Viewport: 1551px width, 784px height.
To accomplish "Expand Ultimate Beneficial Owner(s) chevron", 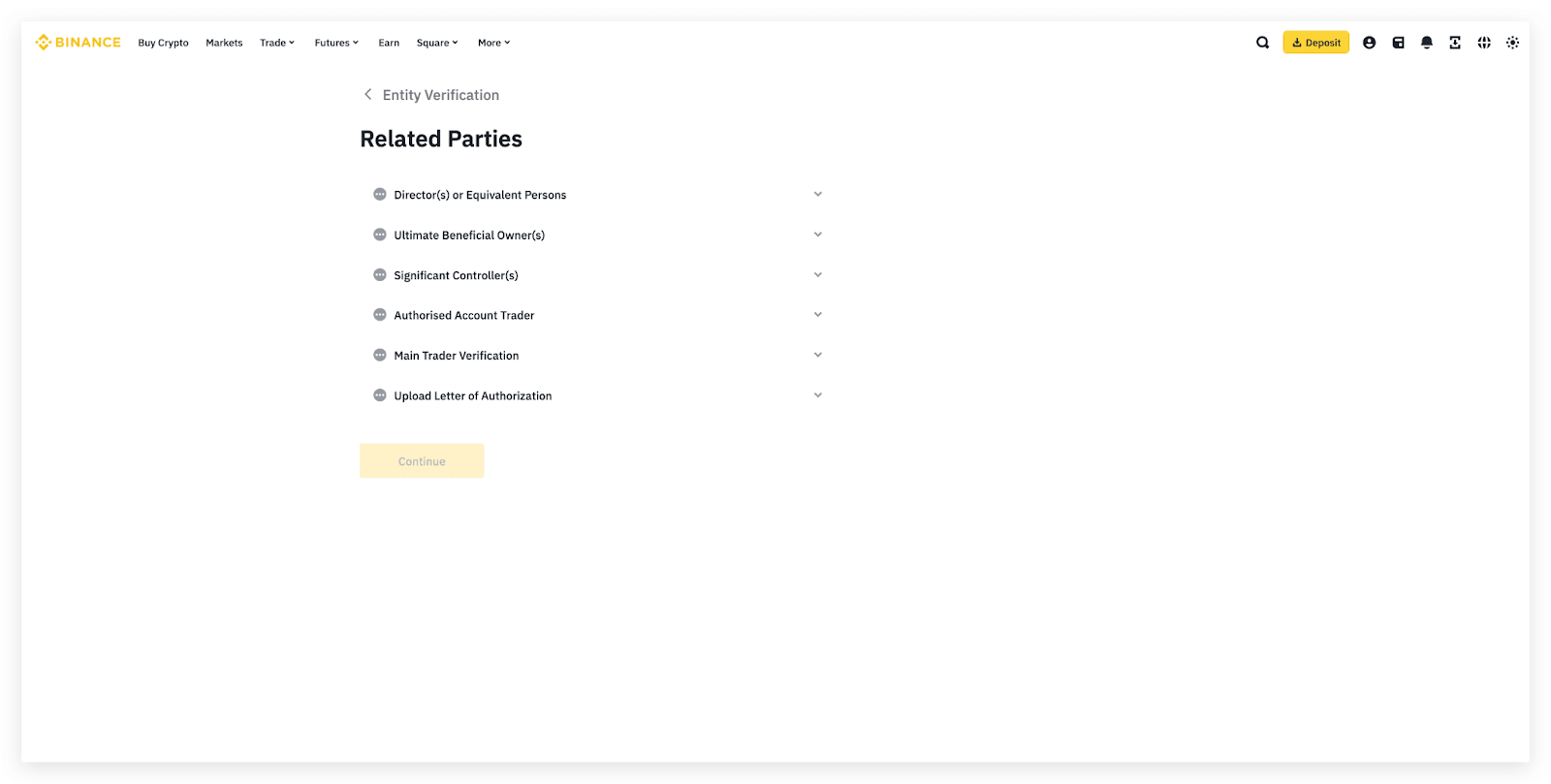I will (818, 235).
